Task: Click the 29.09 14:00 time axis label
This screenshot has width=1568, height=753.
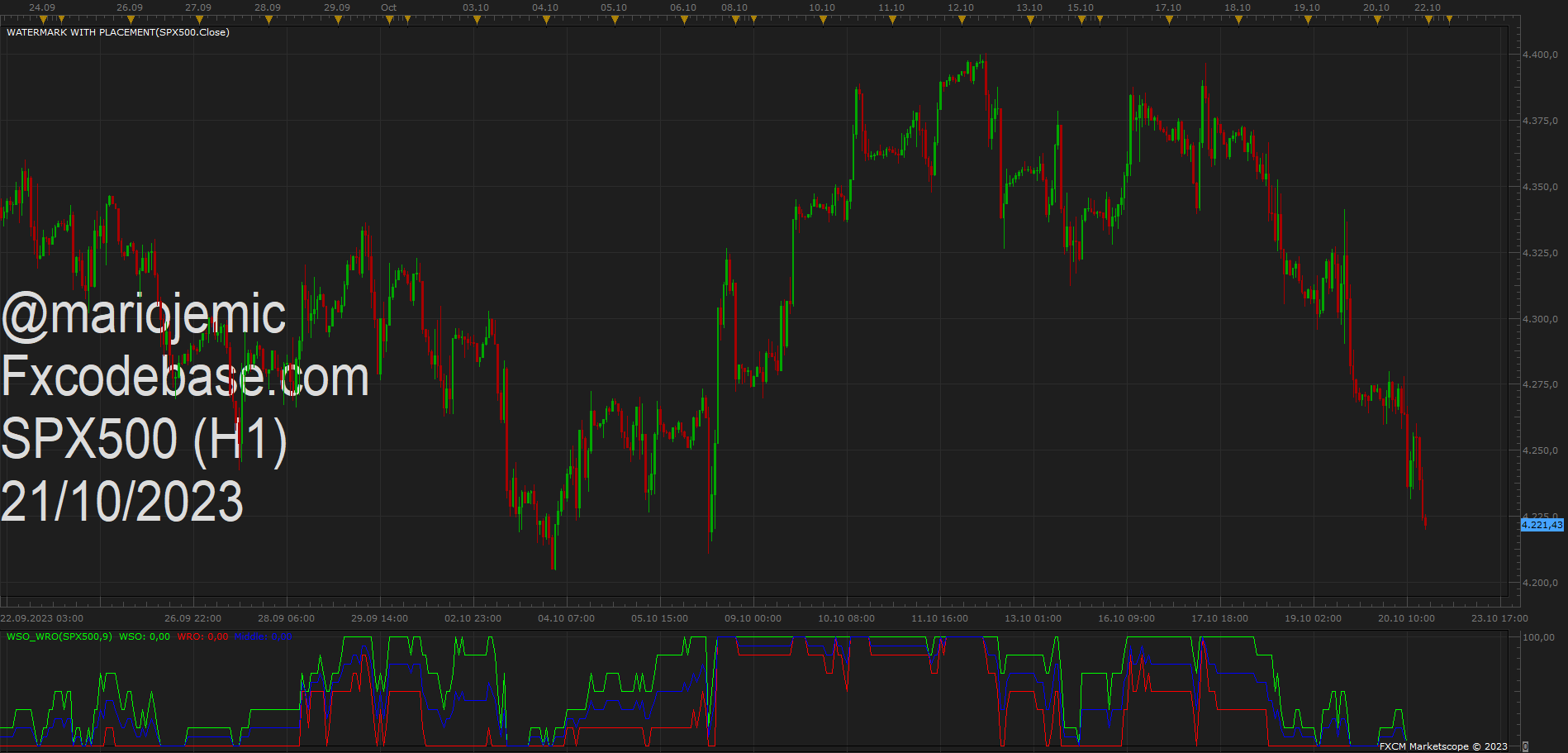Action: tap(379, 618)
